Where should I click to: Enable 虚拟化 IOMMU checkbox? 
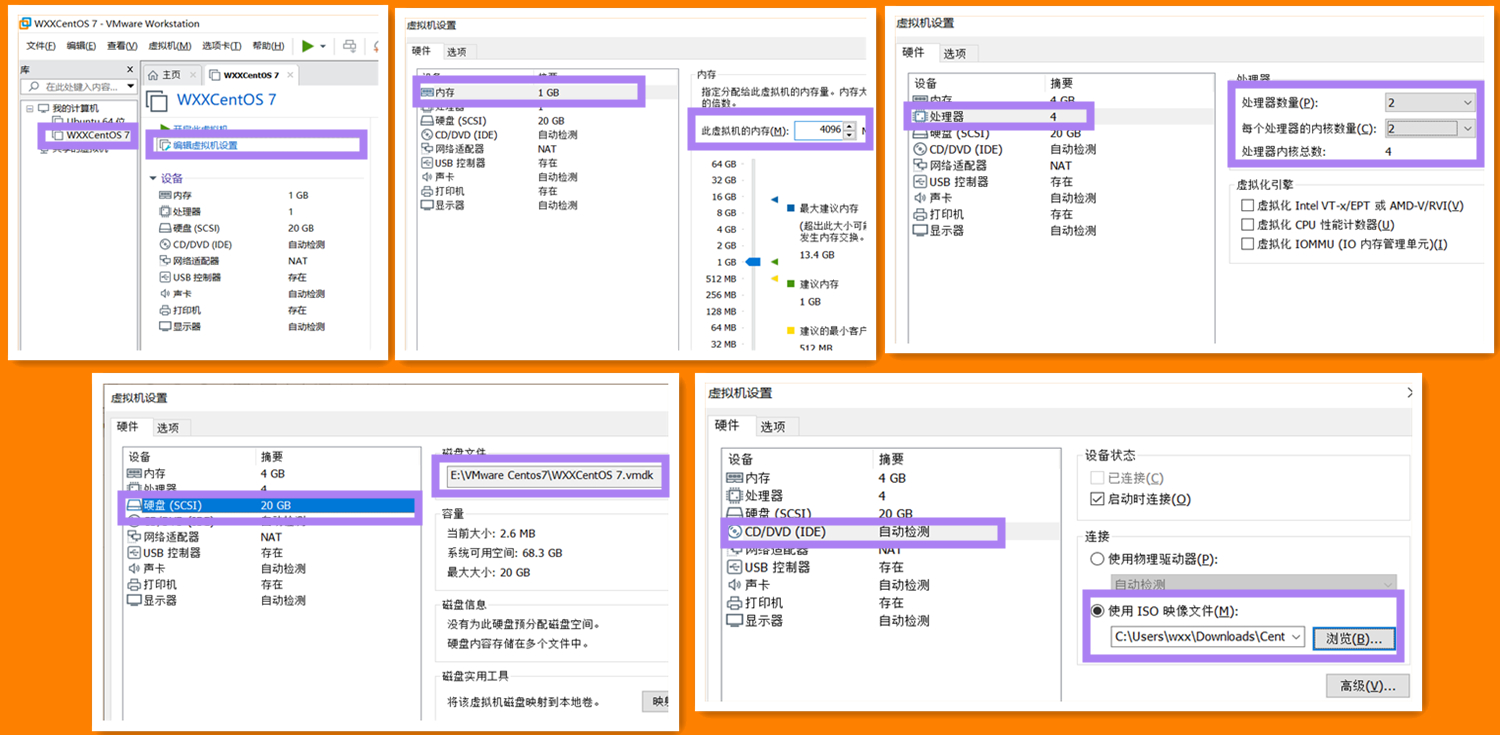pyautogui.click(x=1247, y=244)
